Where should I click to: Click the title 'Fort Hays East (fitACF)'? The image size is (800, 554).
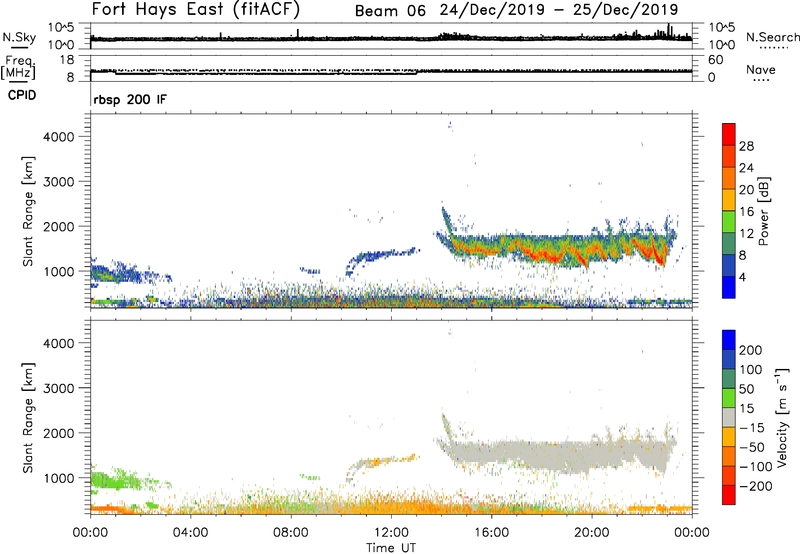click(196, 9)
